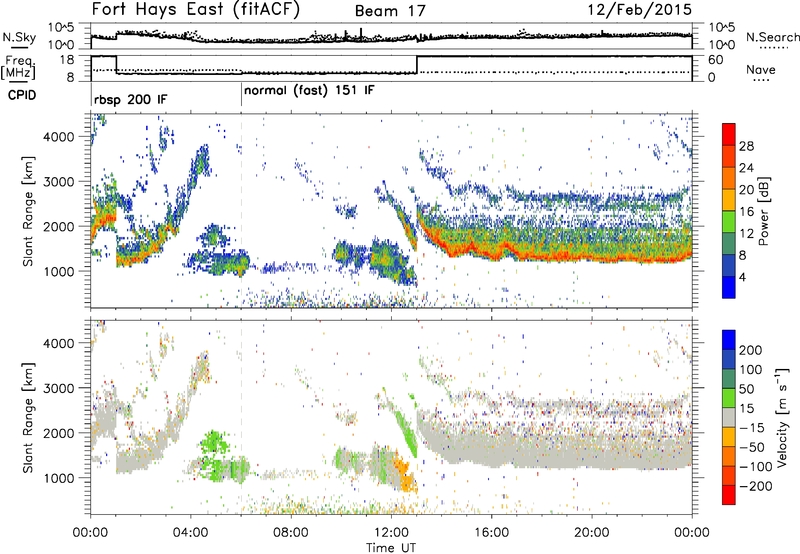Click the '28' Power colorbar tick
Viewport: 800px width, 554px height.
(x=746, y=146)
